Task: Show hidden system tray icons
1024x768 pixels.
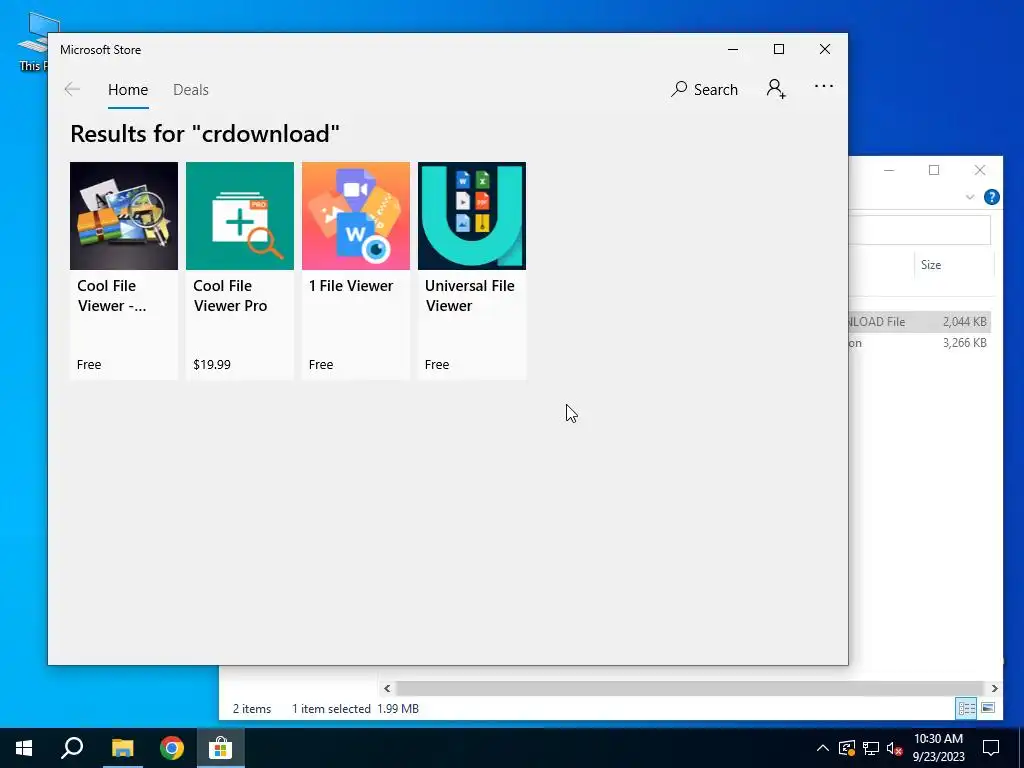Action: [823, 748]
